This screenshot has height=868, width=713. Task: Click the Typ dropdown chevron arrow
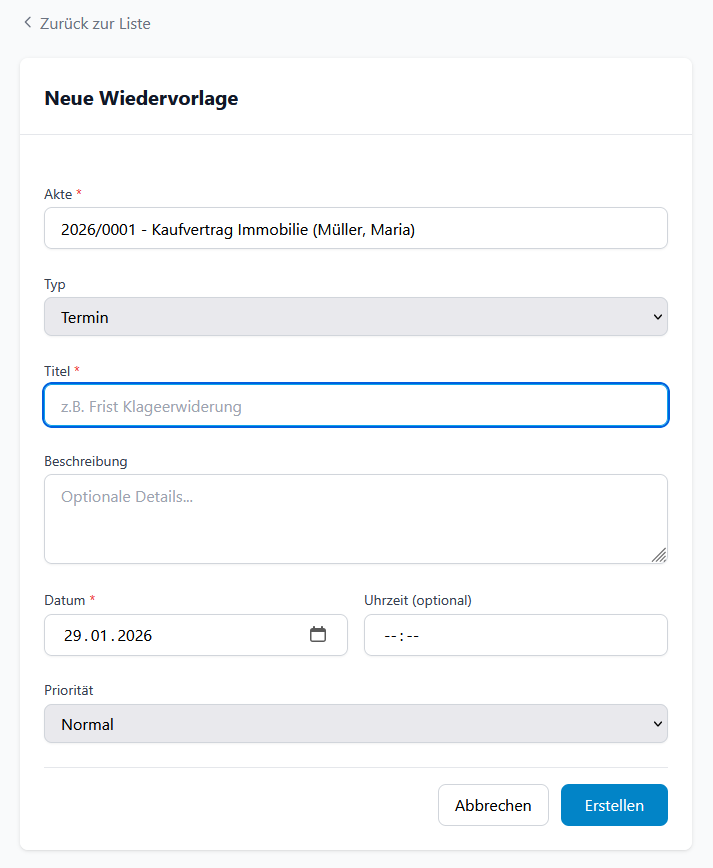point(657,316)
